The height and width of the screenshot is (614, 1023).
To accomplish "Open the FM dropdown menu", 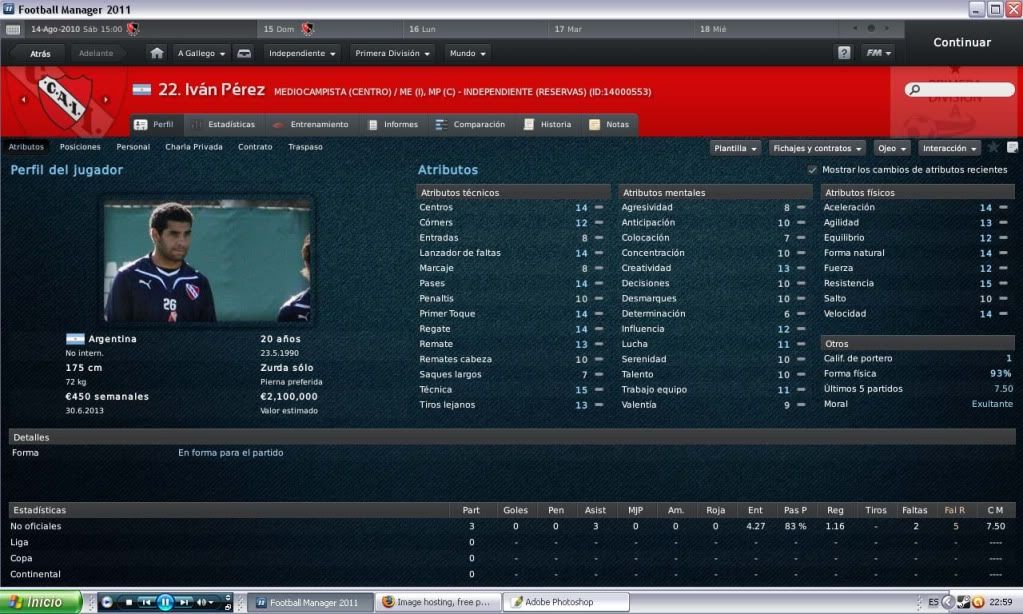I will click(x=878, y=53).
